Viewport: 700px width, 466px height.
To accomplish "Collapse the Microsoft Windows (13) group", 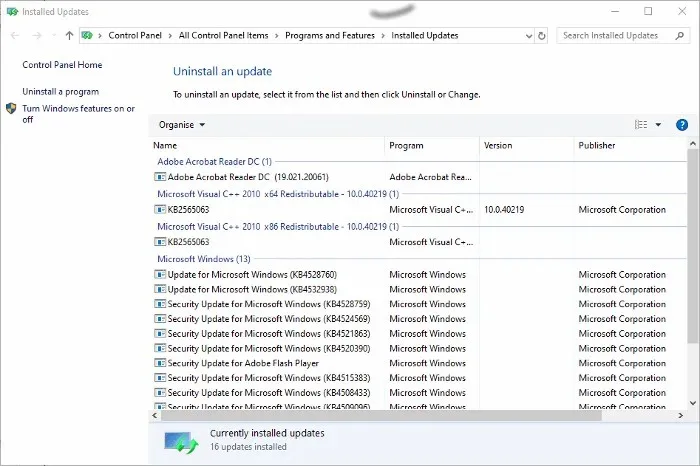I will (204, 259).
